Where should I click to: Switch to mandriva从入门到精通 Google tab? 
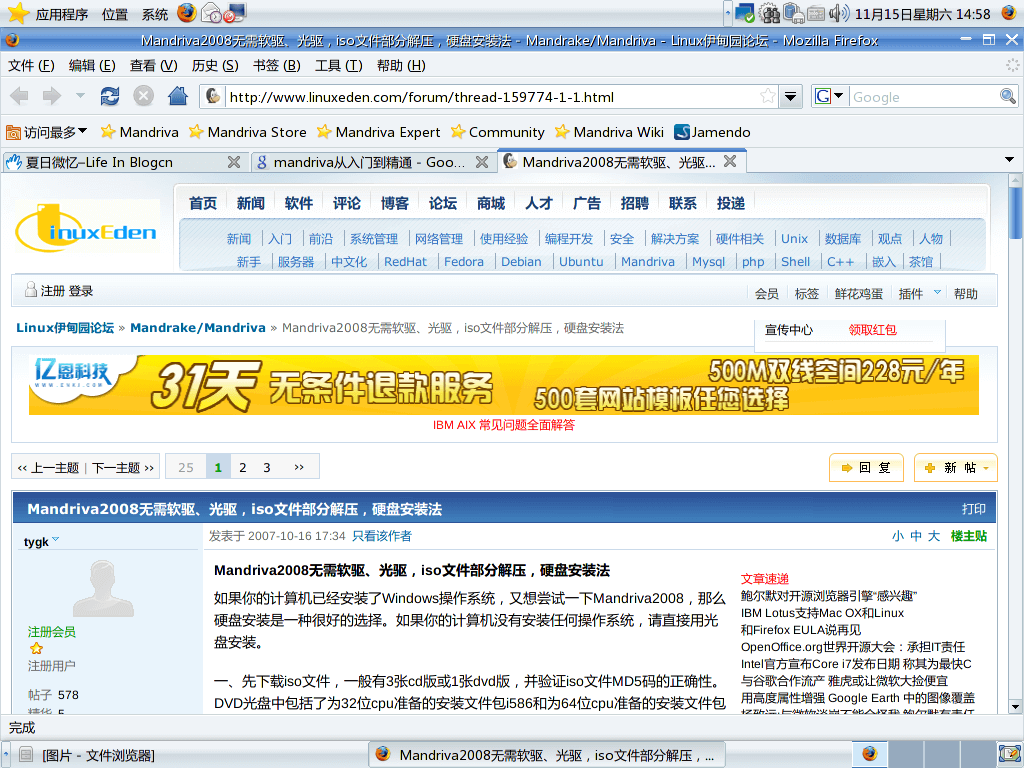click(x=372, y=162)
